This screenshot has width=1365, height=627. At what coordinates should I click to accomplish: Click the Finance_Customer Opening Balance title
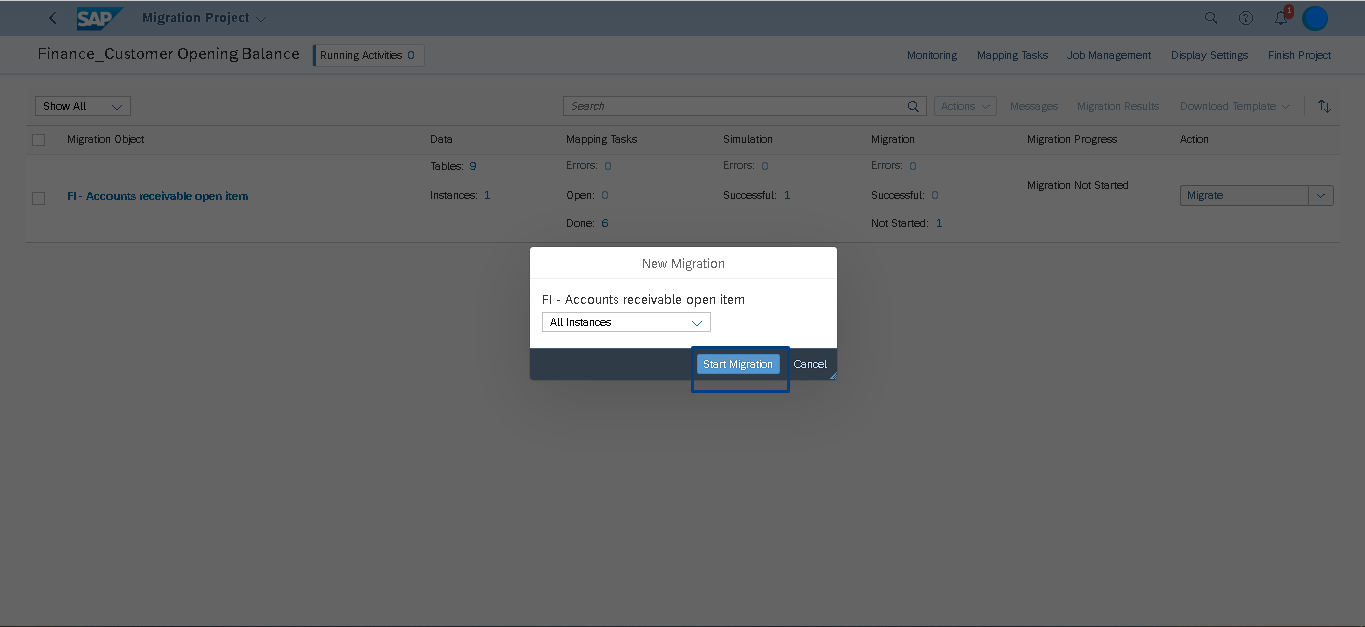(169, 54)
